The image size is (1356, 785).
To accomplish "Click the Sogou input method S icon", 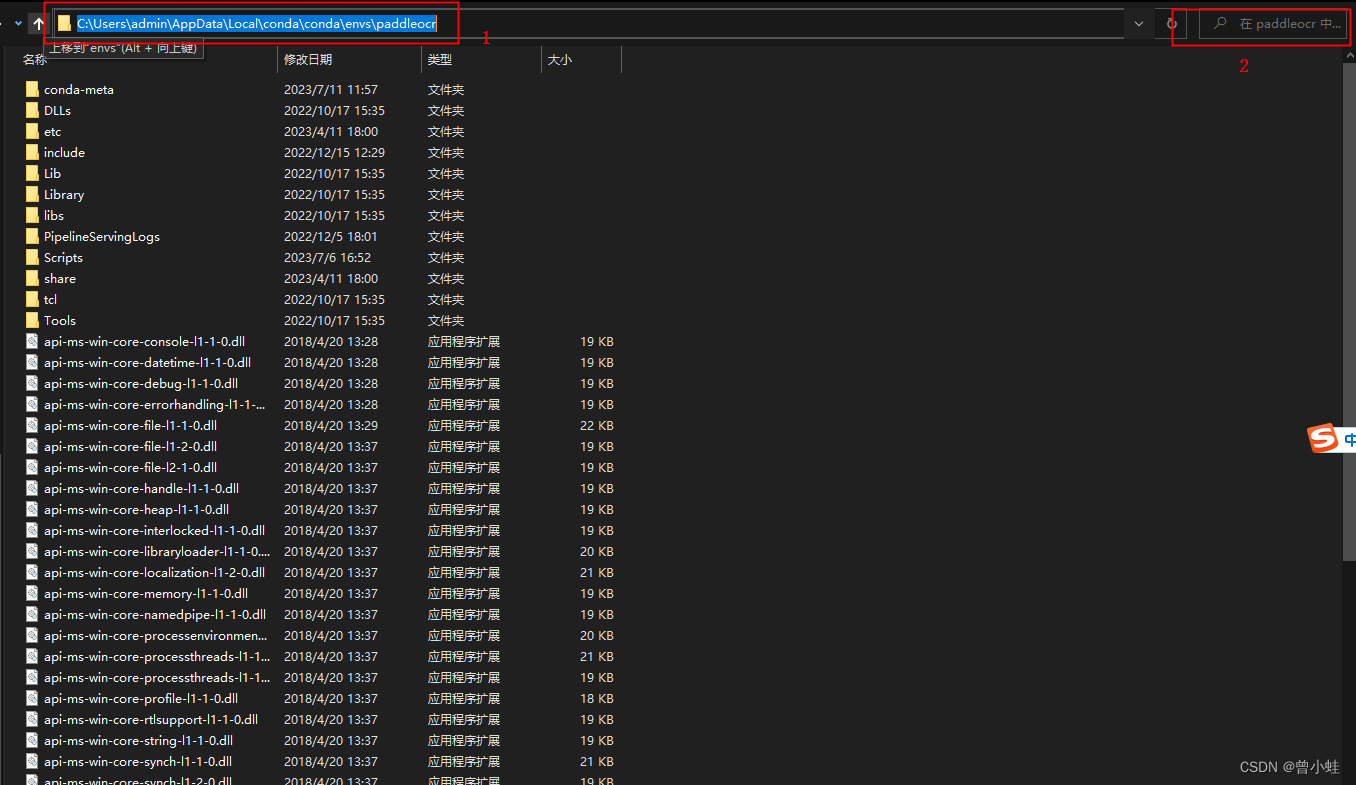I will [1323, 438].
